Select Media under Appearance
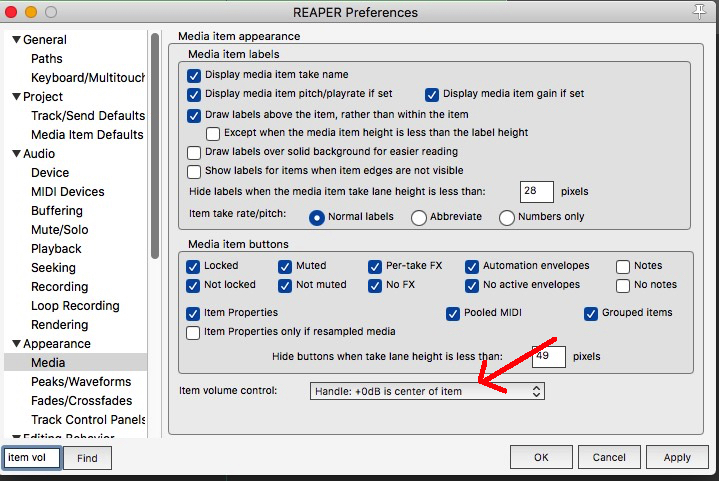The image size is (719, 481). click(48, 363)
